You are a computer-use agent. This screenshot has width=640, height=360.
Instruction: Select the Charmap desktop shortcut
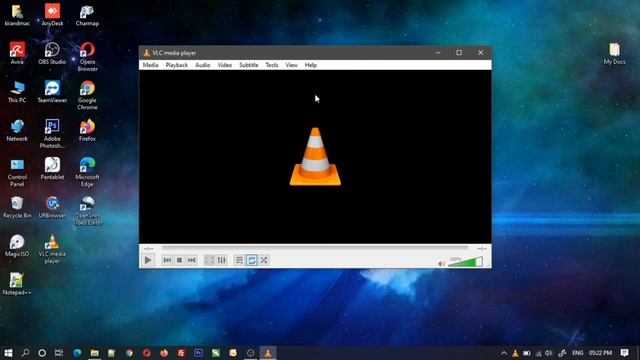point(87,15)
